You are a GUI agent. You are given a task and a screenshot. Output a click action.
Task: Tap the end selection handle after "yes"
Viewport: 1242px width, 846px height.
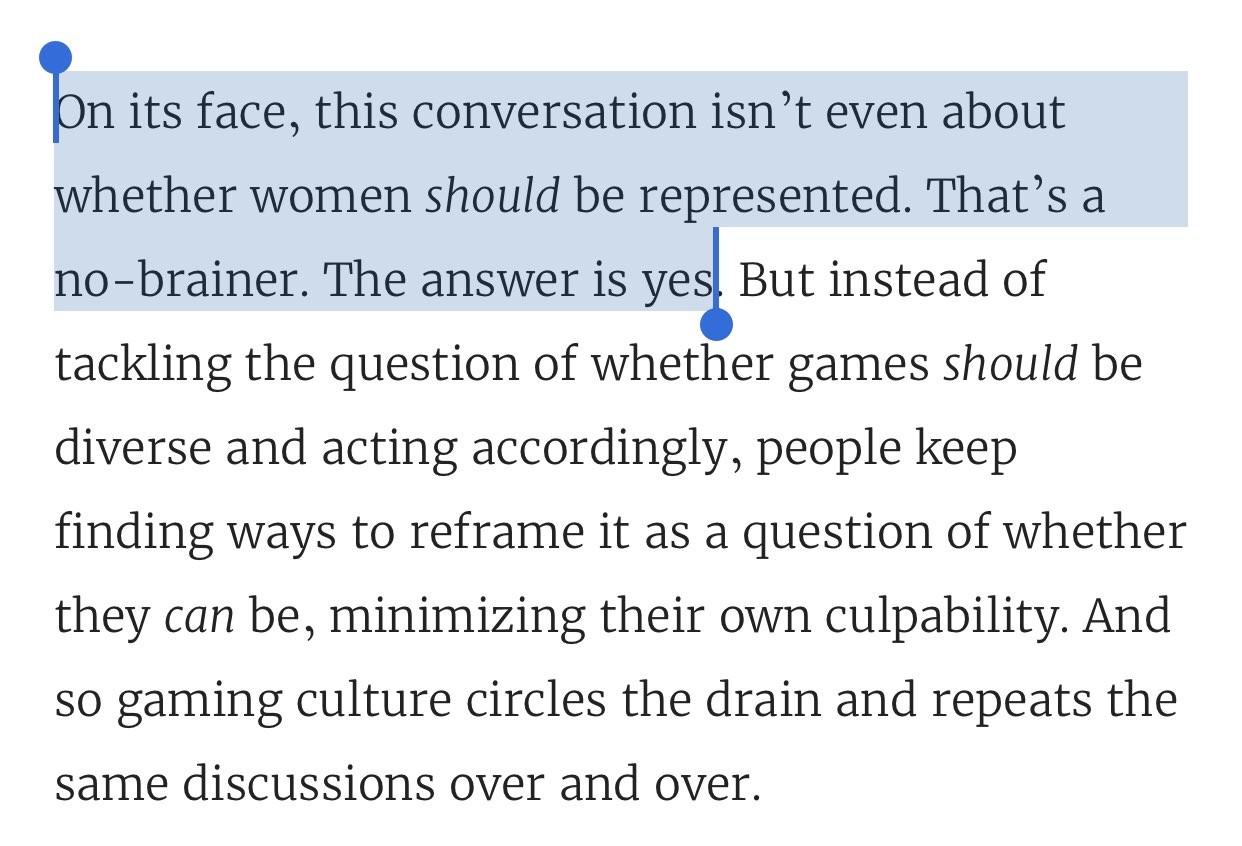coord(717,323)
